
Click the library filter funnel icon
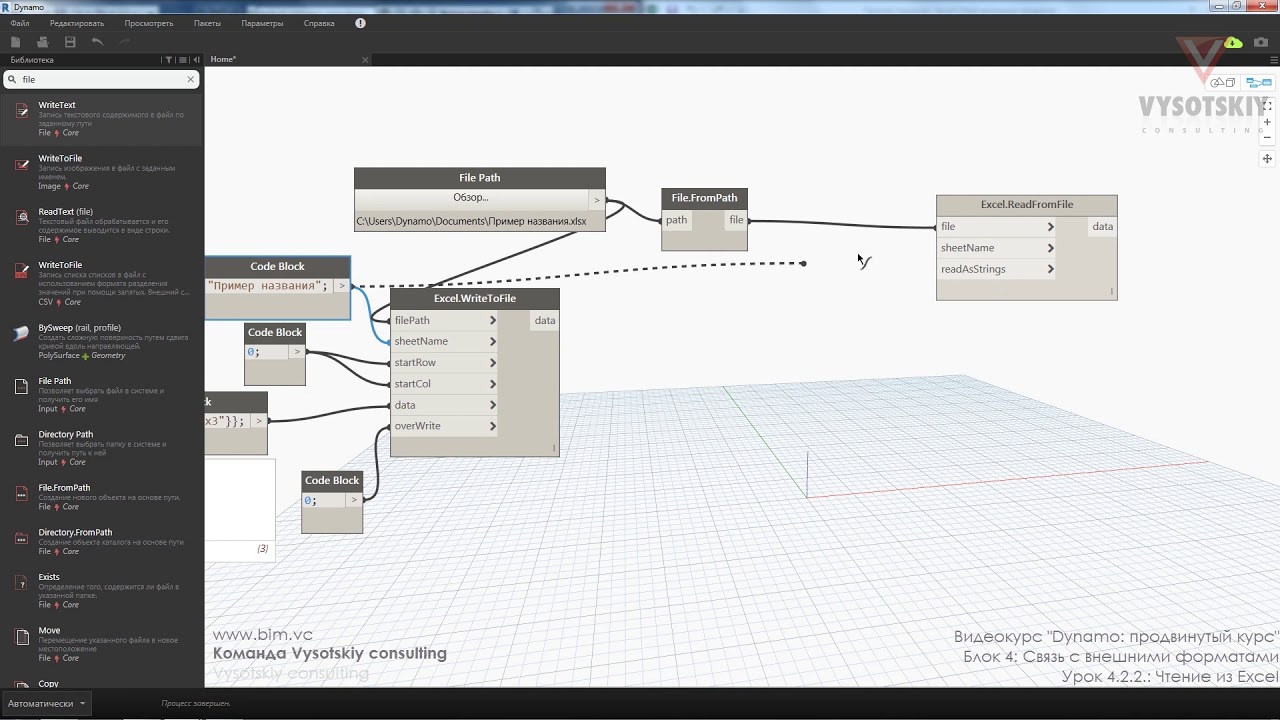tap(168, 60)
